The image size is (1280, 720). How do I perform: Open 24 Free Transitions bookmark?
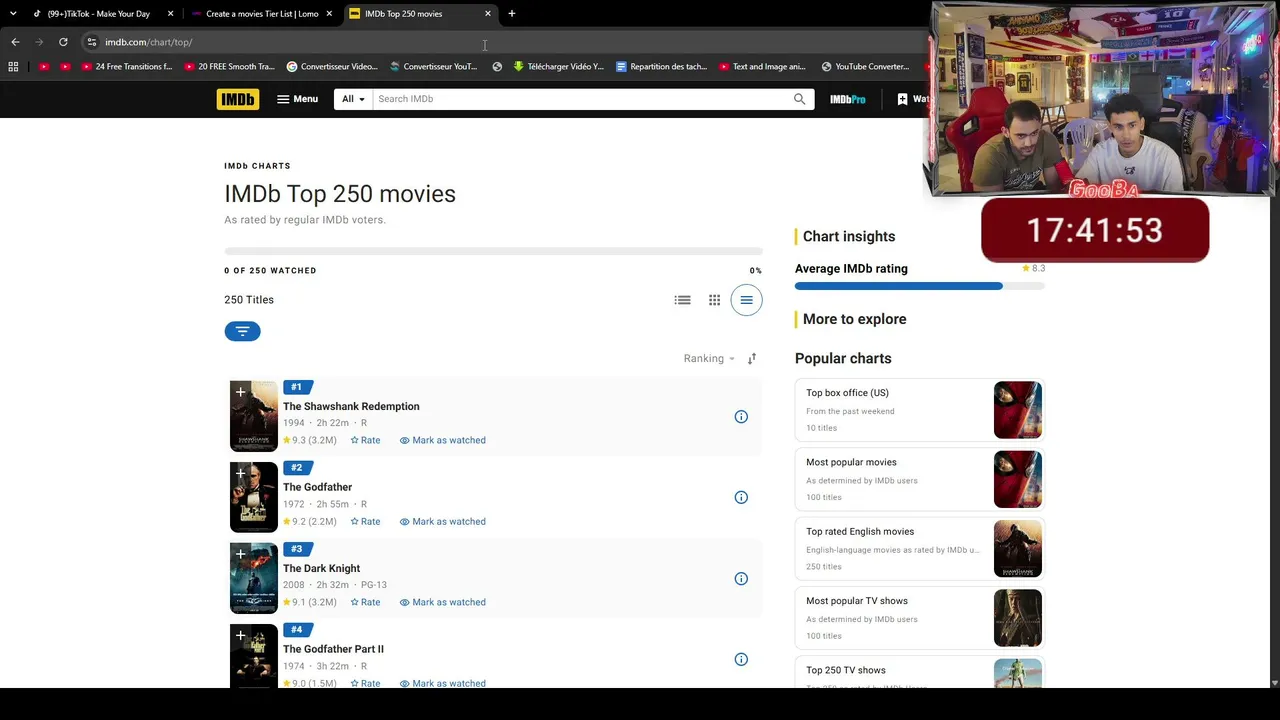(127, 67)
